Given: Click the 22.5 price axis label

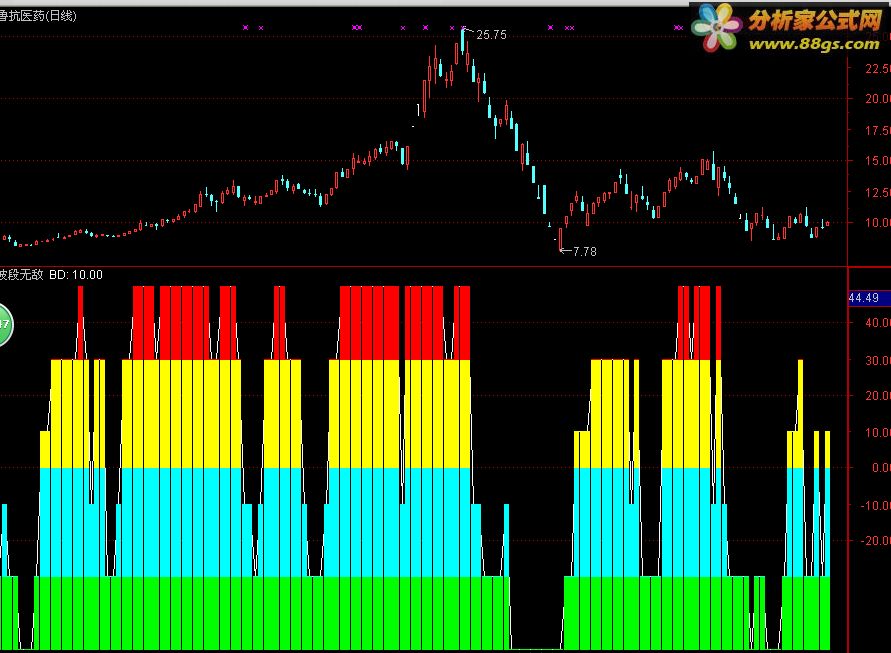Looking at the screenshot, I should 877,69.
